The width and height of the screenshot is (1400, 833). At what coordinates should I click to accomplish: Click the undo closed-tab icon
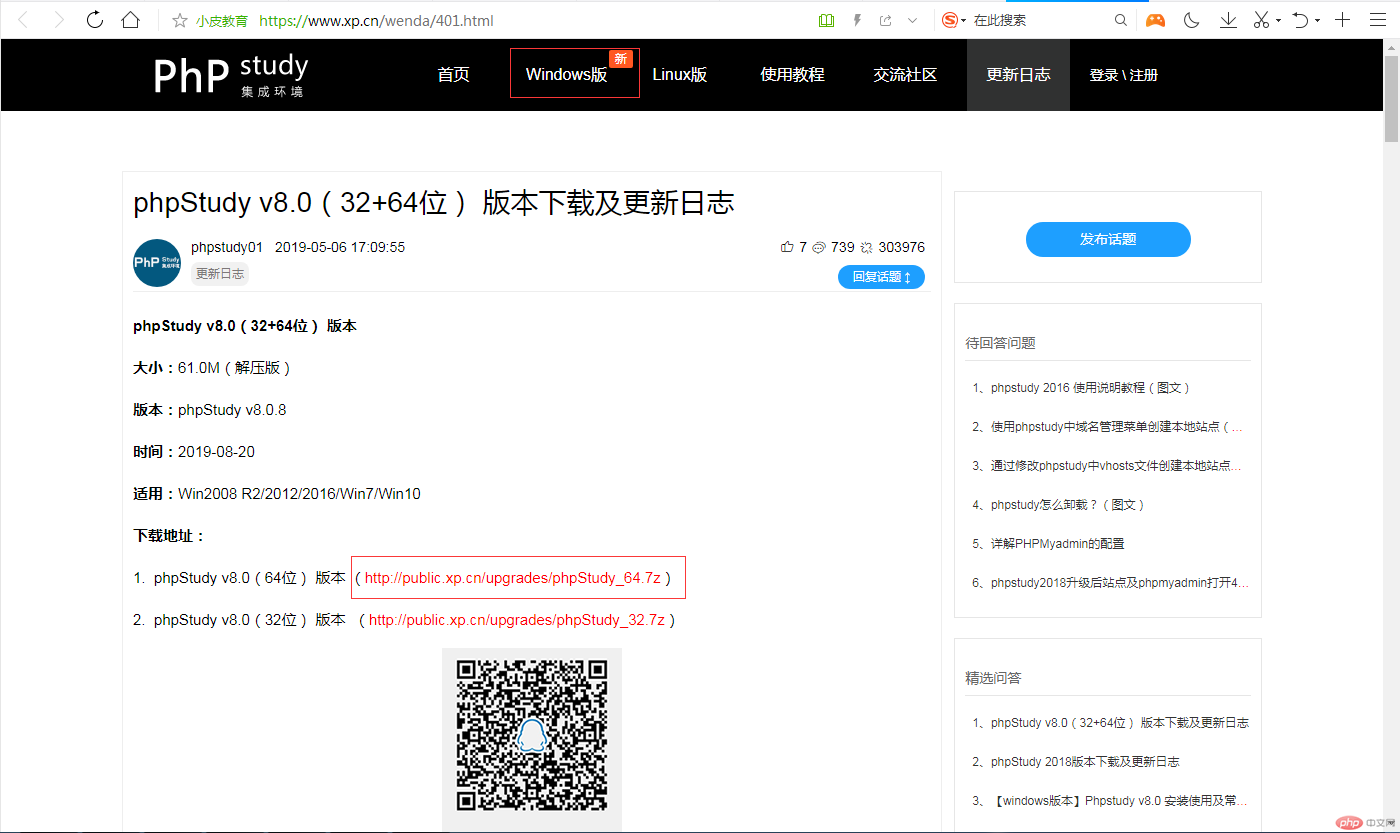tap(1300, 20)
